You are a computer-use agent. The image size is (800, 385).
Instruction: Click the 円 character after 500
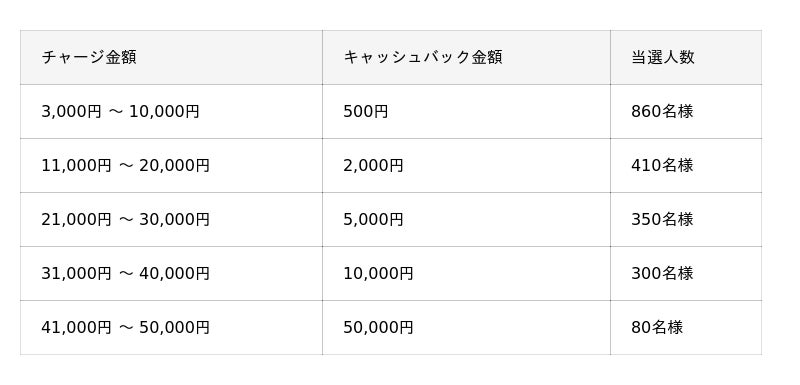(x=381, y=112)
